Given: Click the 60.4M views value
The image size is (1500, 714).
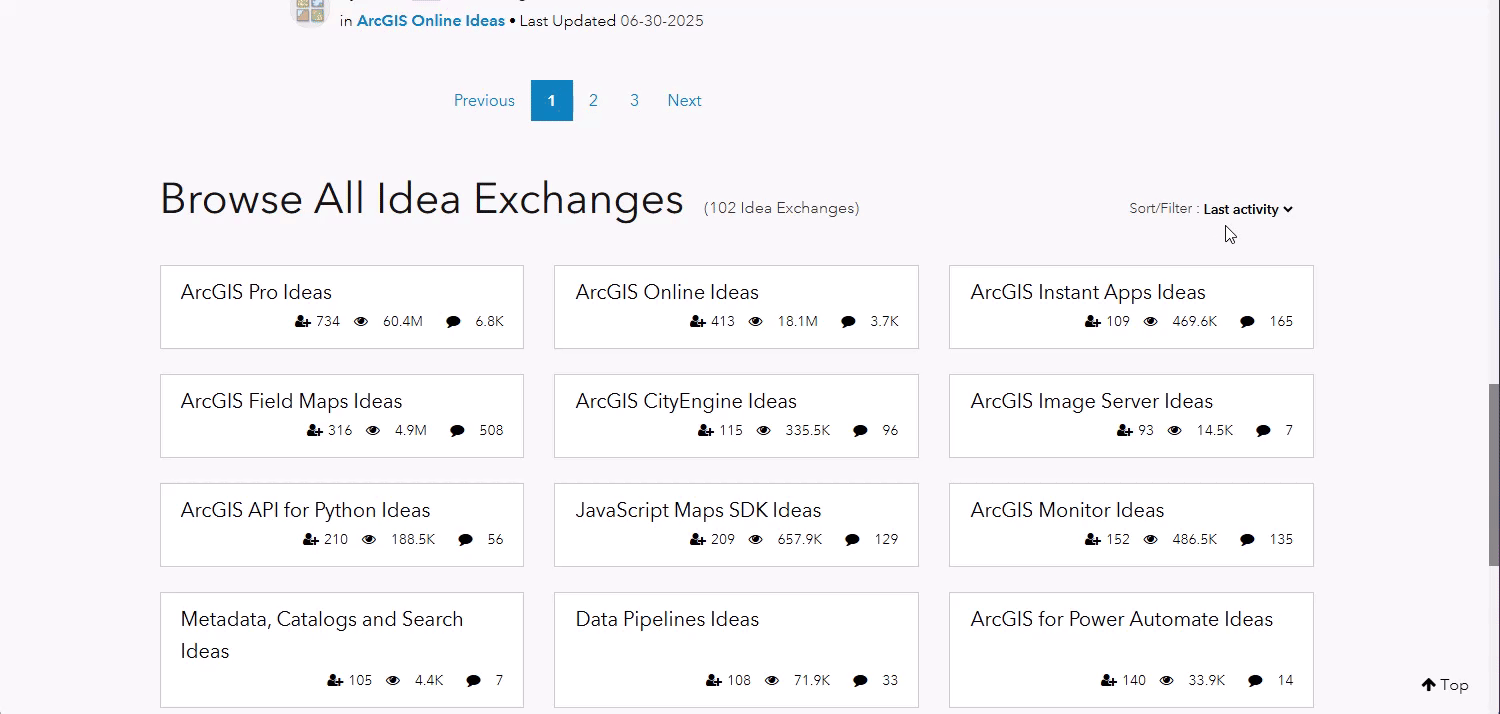Looking at the screenshot, I should (x=403, y=322).
